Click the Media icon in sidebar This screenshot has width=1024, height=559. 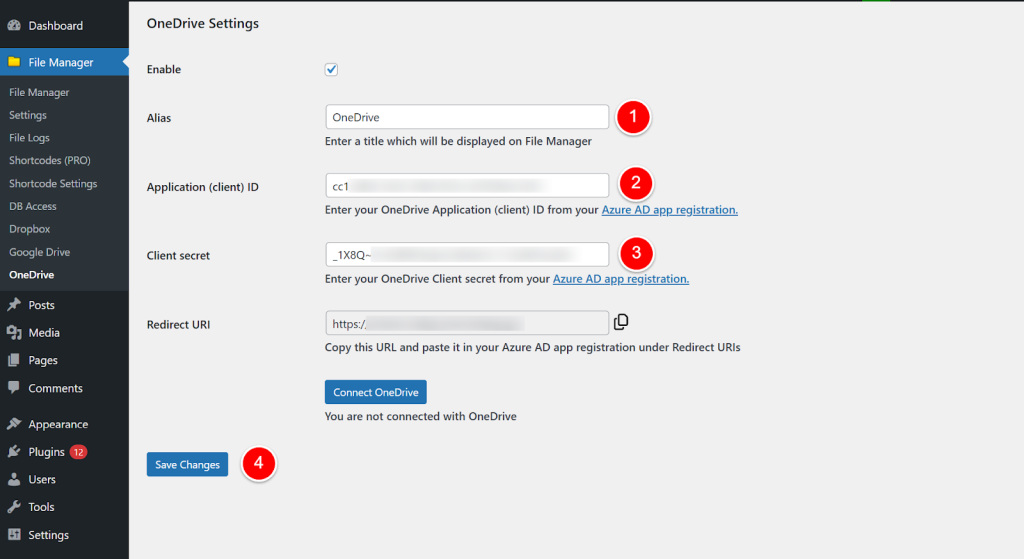tap(14, 332)
